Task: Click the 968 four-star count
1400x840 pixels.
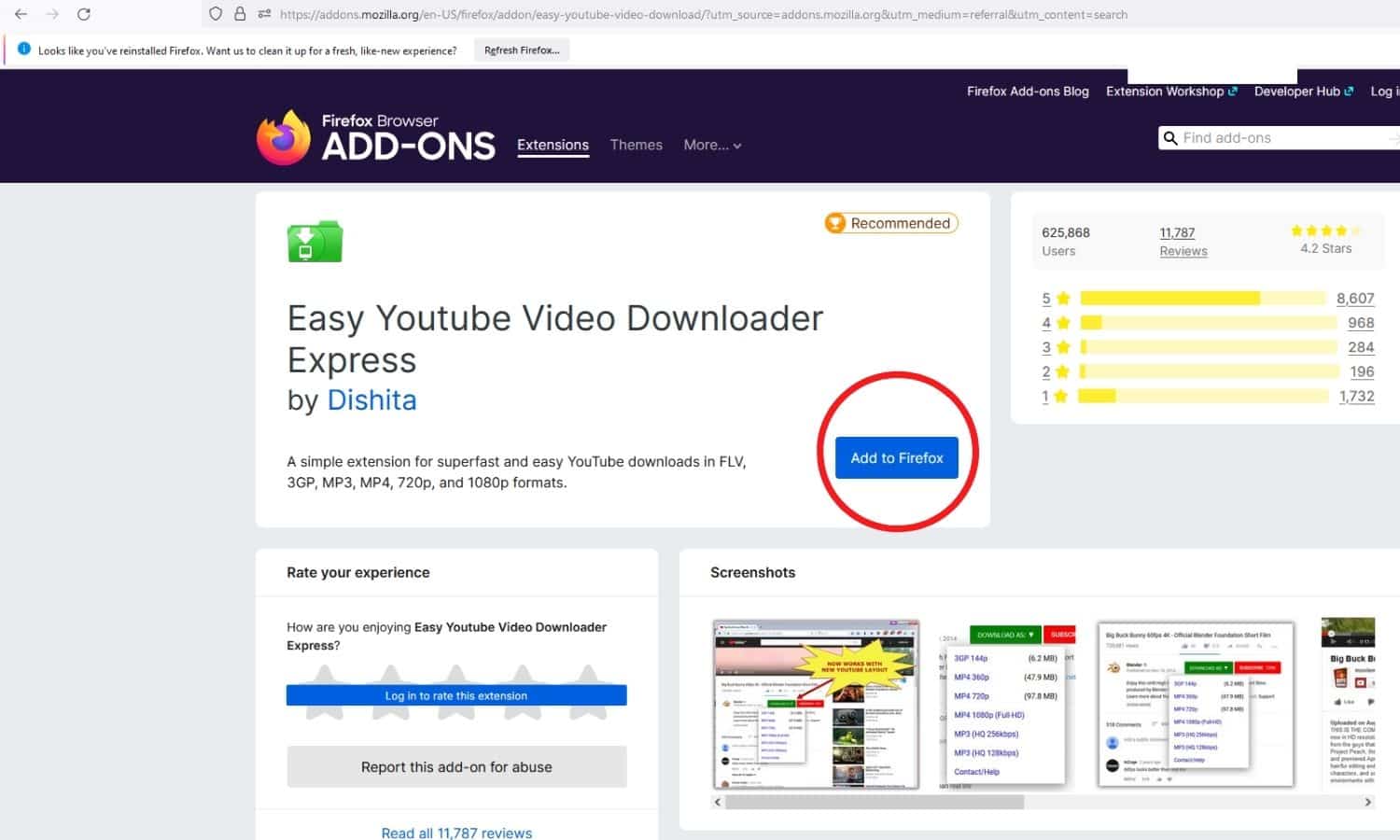Action: point(1361,323)
